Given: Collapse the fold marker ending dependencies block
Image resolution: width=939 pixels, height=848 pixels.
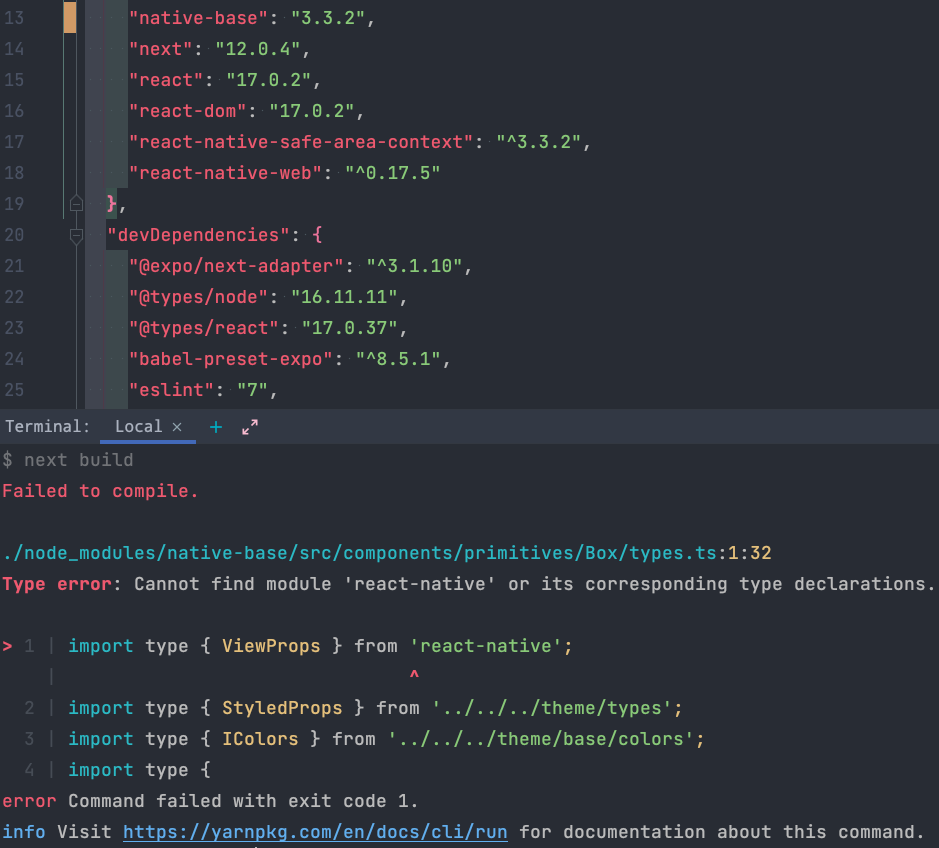Looking at the screenshot, I should tap(76, 204).
